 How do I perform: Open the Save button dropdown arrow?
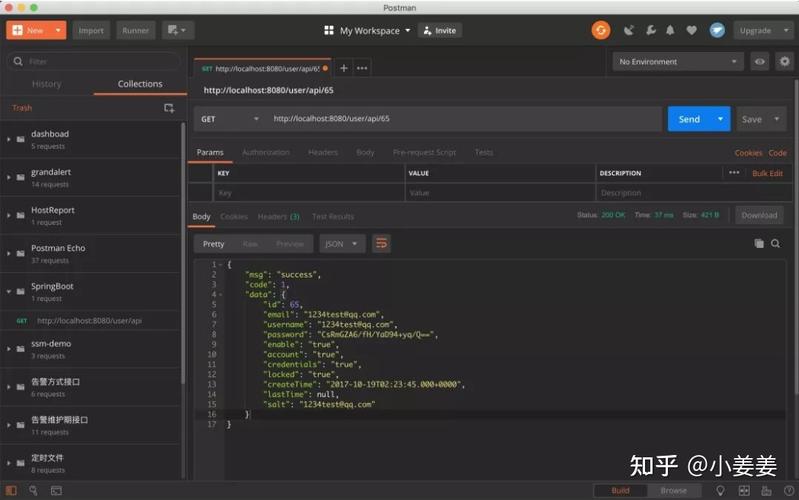777,119
